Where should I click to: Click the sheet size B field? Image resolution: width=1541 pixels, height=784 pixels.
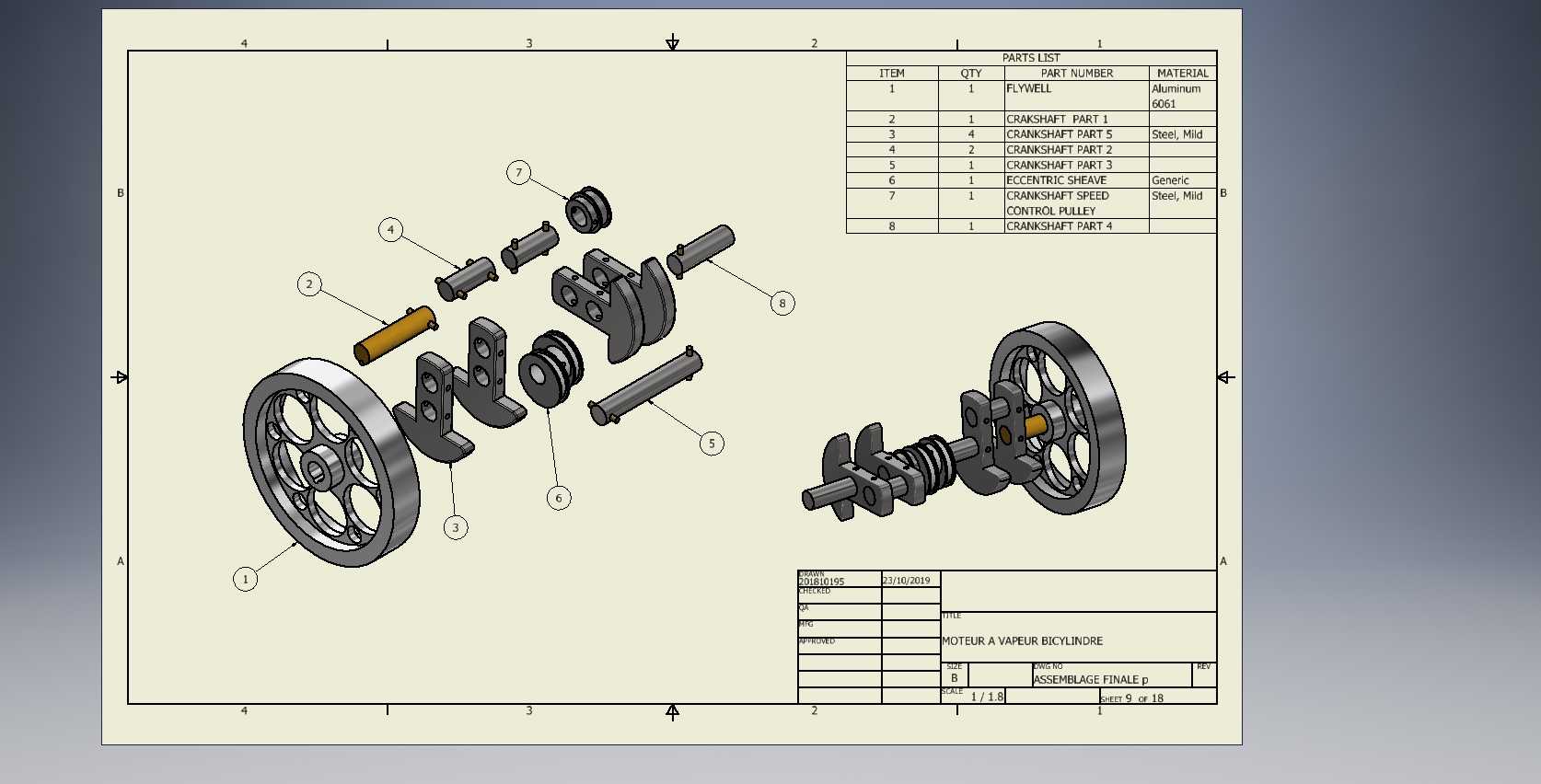[x=955, y=674]
